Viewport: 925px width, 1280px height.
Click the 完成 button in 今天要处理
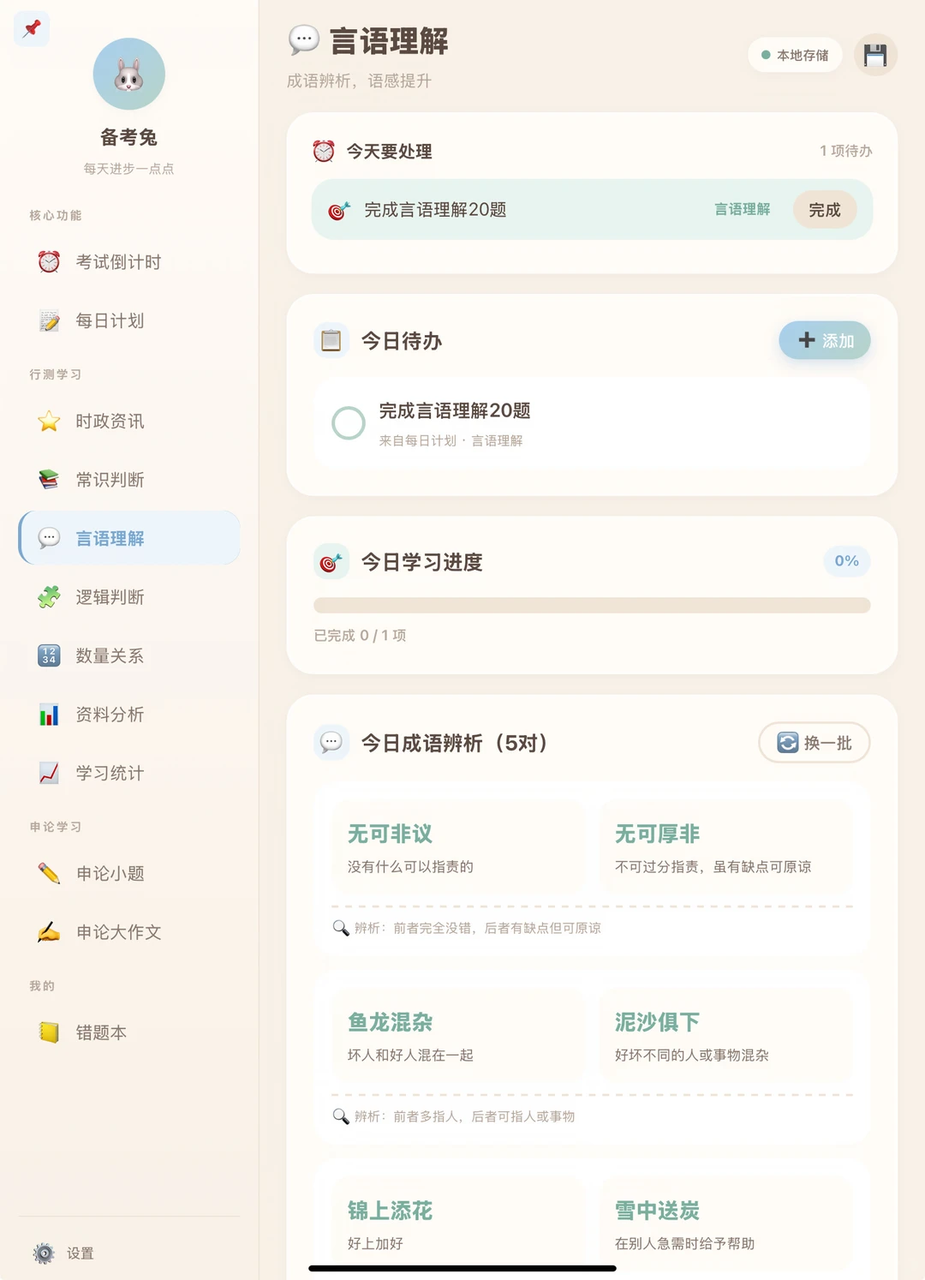[x=825, y=210]
